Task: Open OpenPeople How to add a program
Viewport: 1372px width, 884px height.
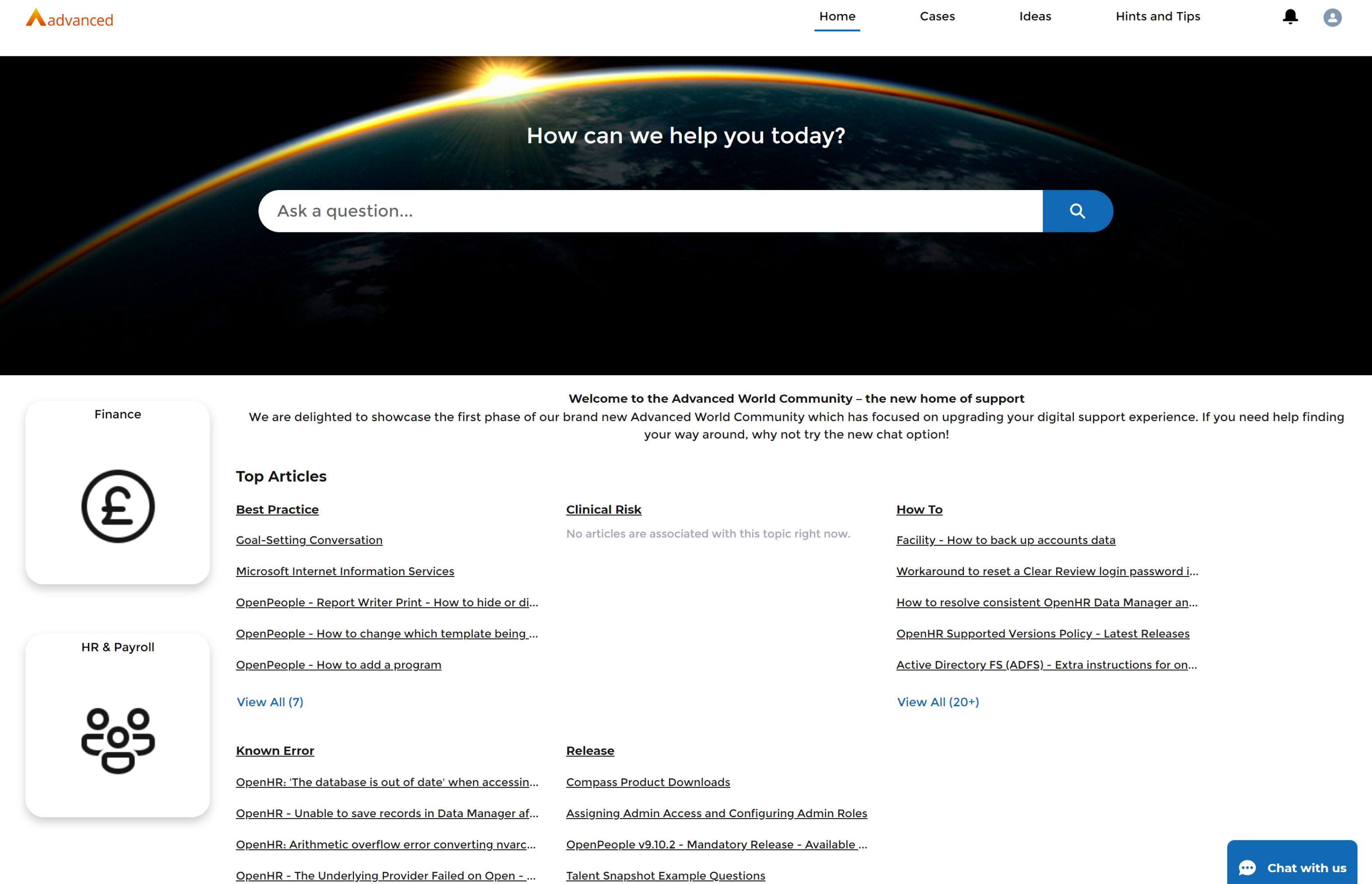Action: point(339,665)
